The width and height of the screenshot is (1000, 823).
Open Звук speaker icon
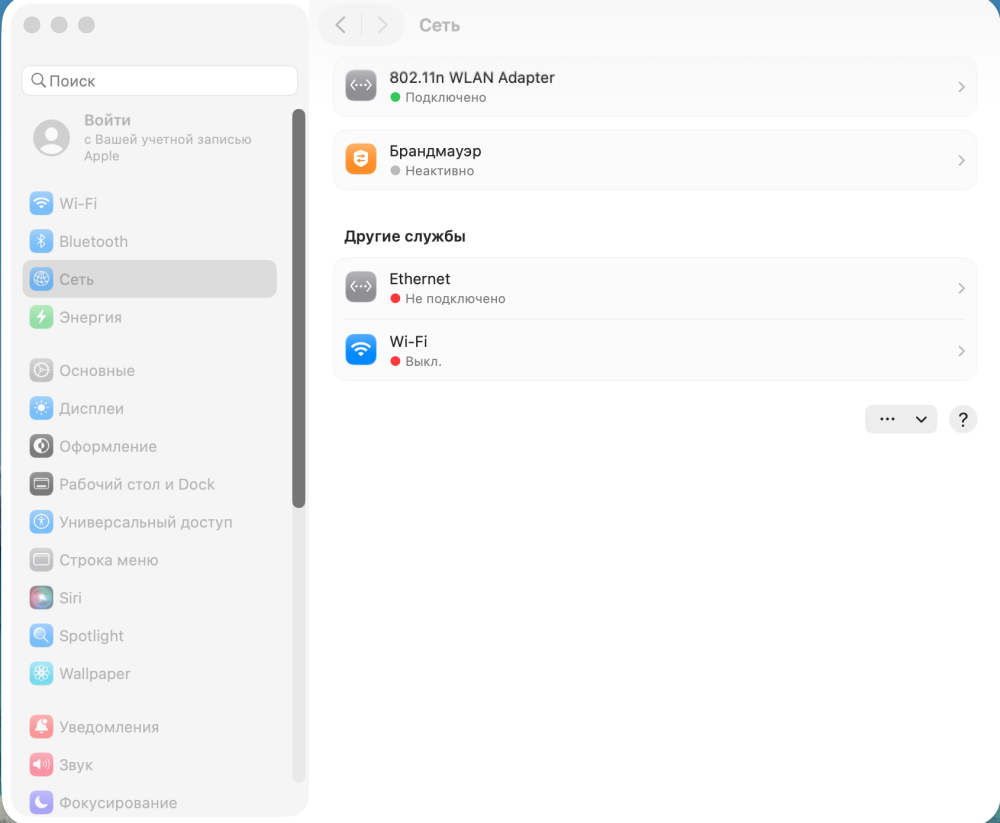[41, 764]
